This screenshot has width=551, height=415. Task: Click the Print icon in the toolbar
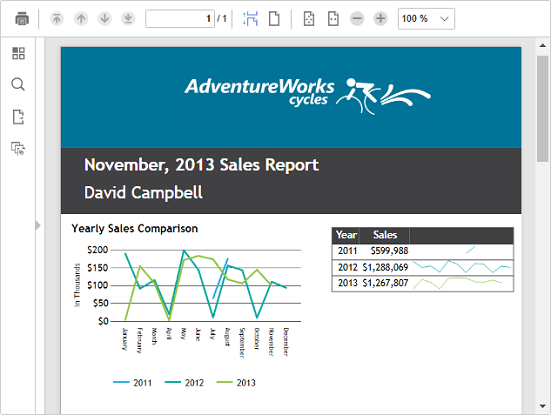(22, 19)
